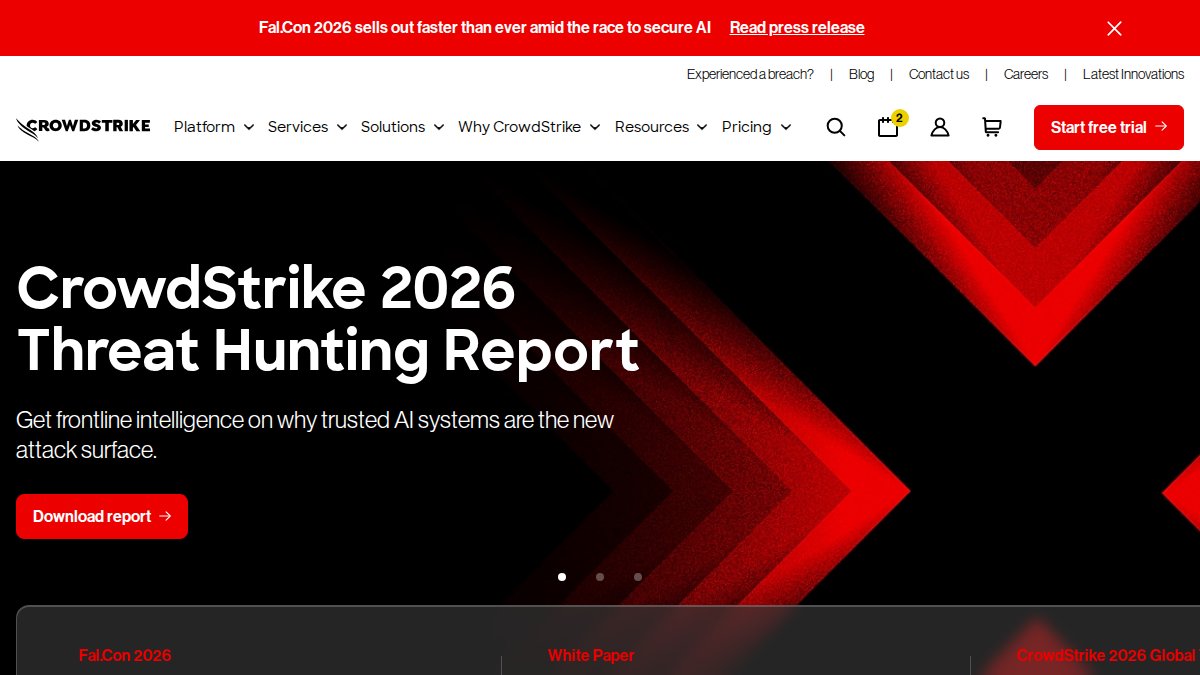Expand the Platform menu

point(214,127)
